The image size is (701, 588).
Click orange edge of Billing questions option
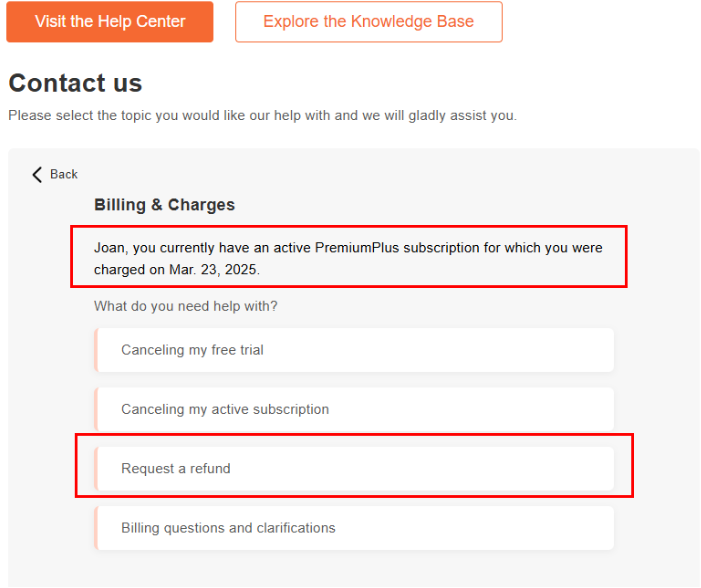[x=96, y=528]
